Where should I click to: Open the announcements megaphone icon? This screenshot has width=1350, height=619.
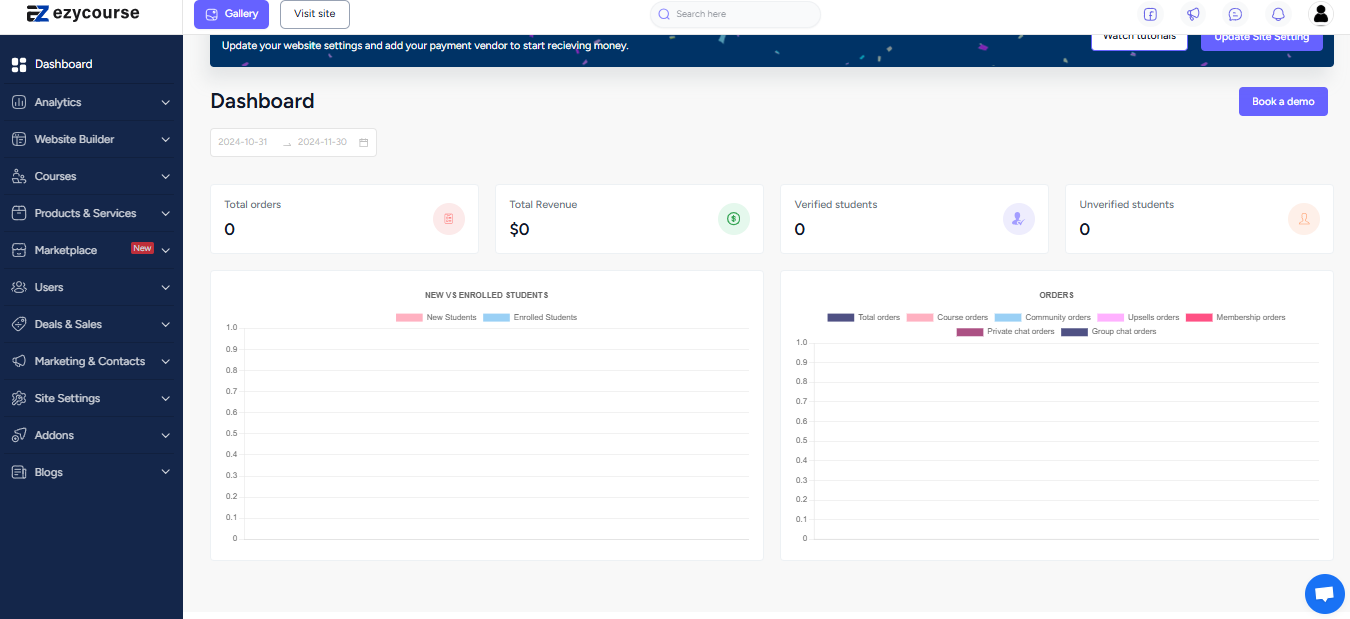click(1193, 14)
